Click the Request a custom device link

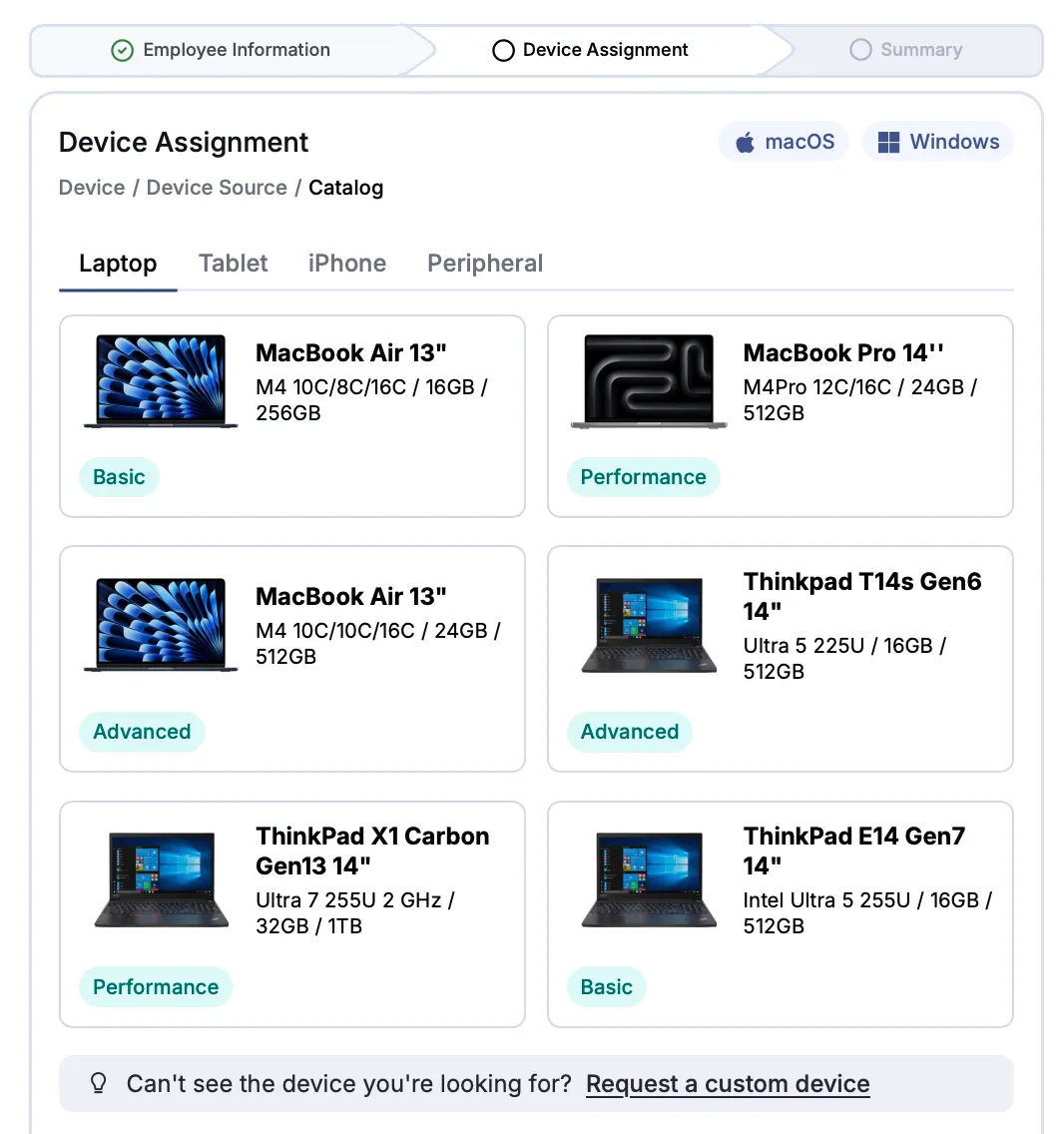[727, 1083]
